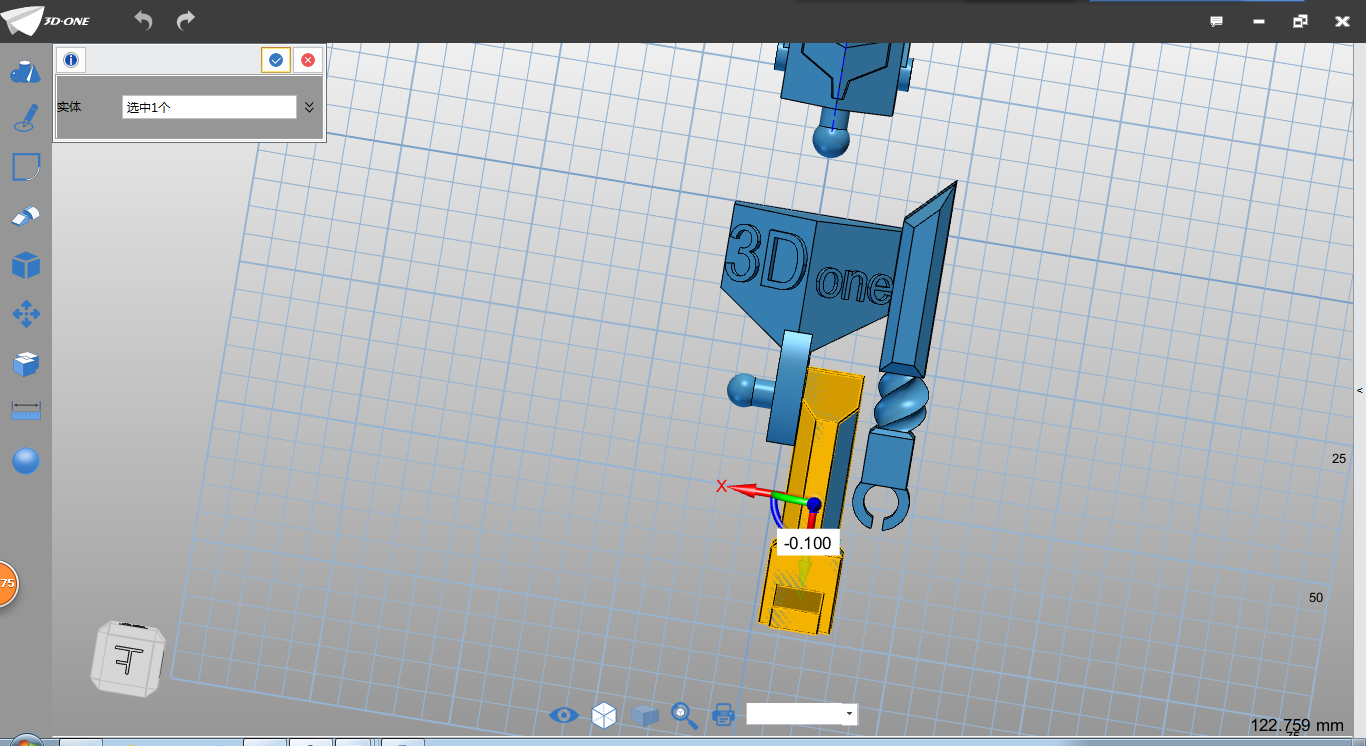1366x746 pixels.
Task: Open the four-arrow move tool group
Action: click(25, 314)
